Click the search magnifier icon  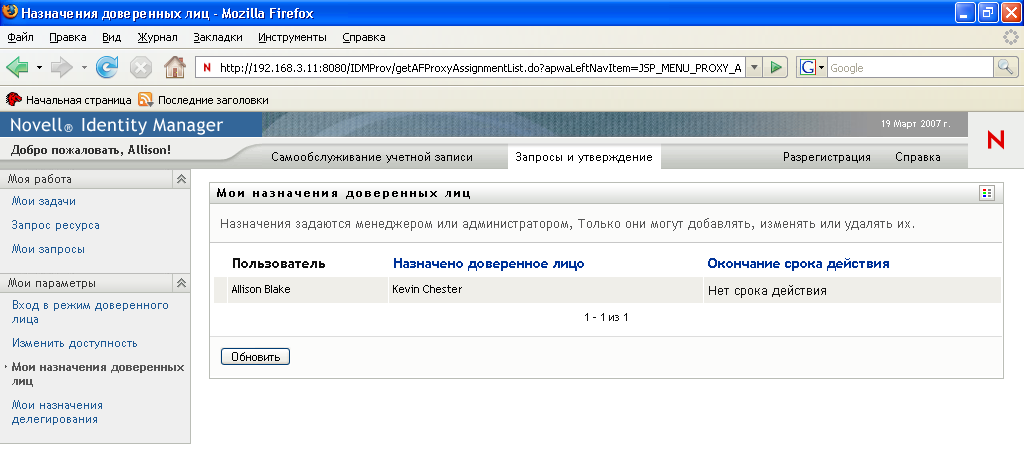point(1005,67)
